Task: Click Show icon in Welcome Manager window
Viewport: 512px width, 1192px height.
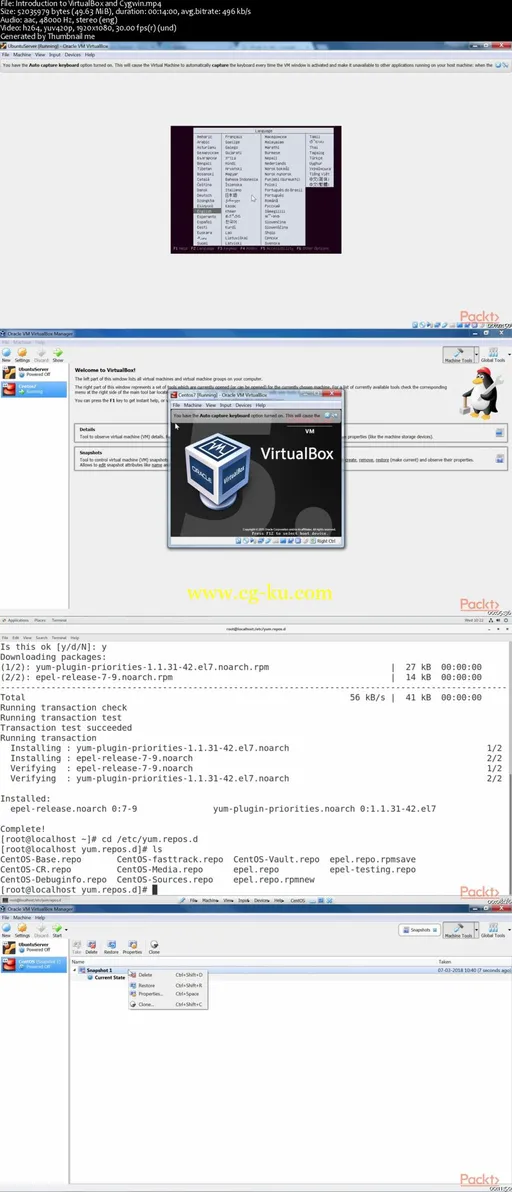Action: click(58, 355)
